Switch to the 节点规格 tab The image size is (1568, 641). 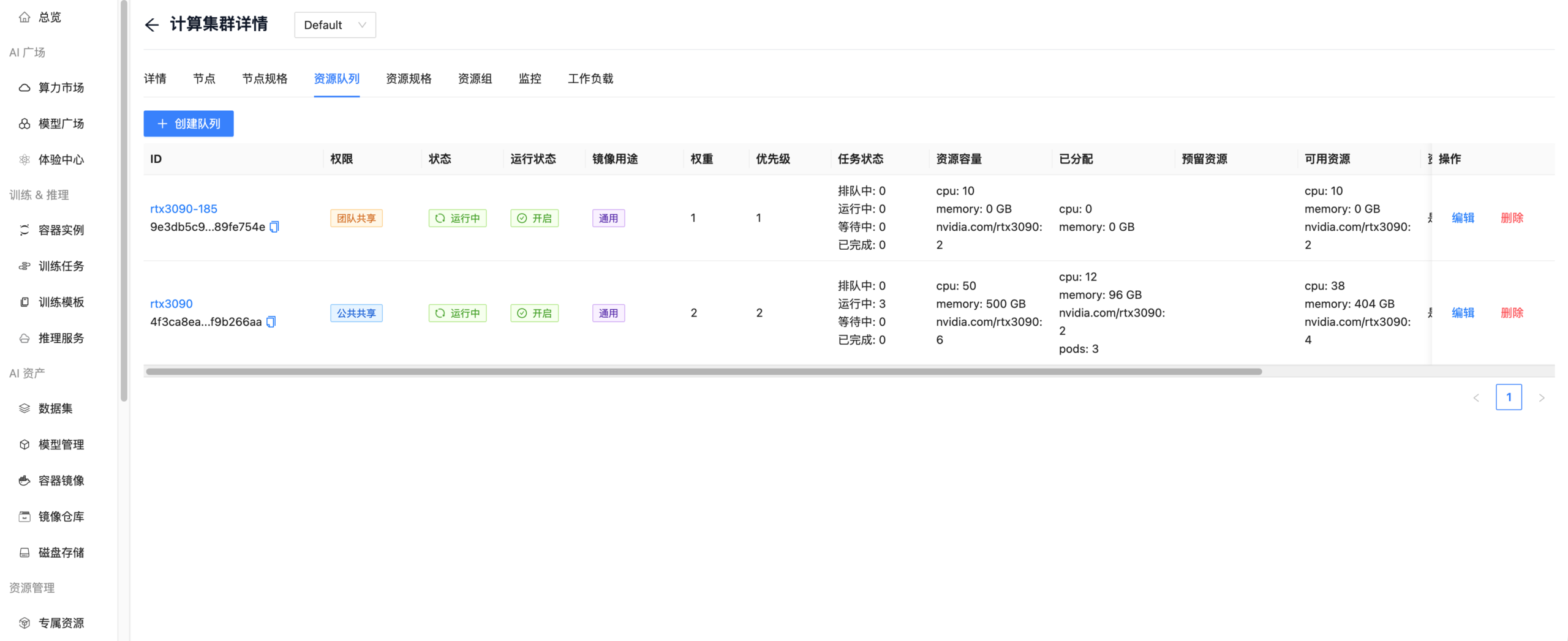pyautogui.click(x=265, y=78)
